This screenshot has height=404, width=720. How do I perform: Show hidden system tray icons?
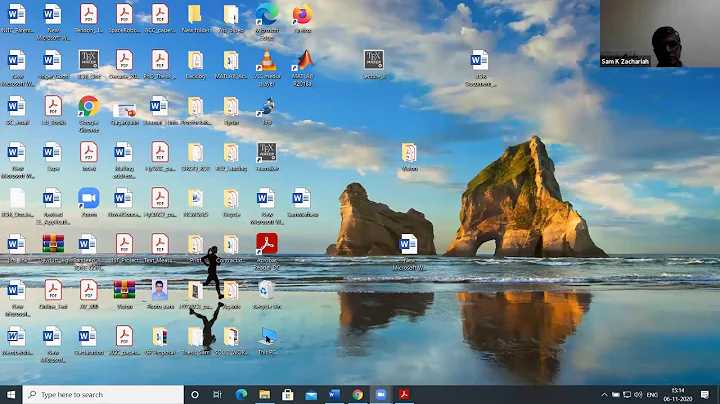pyautogui.click(x=604, y=395)
